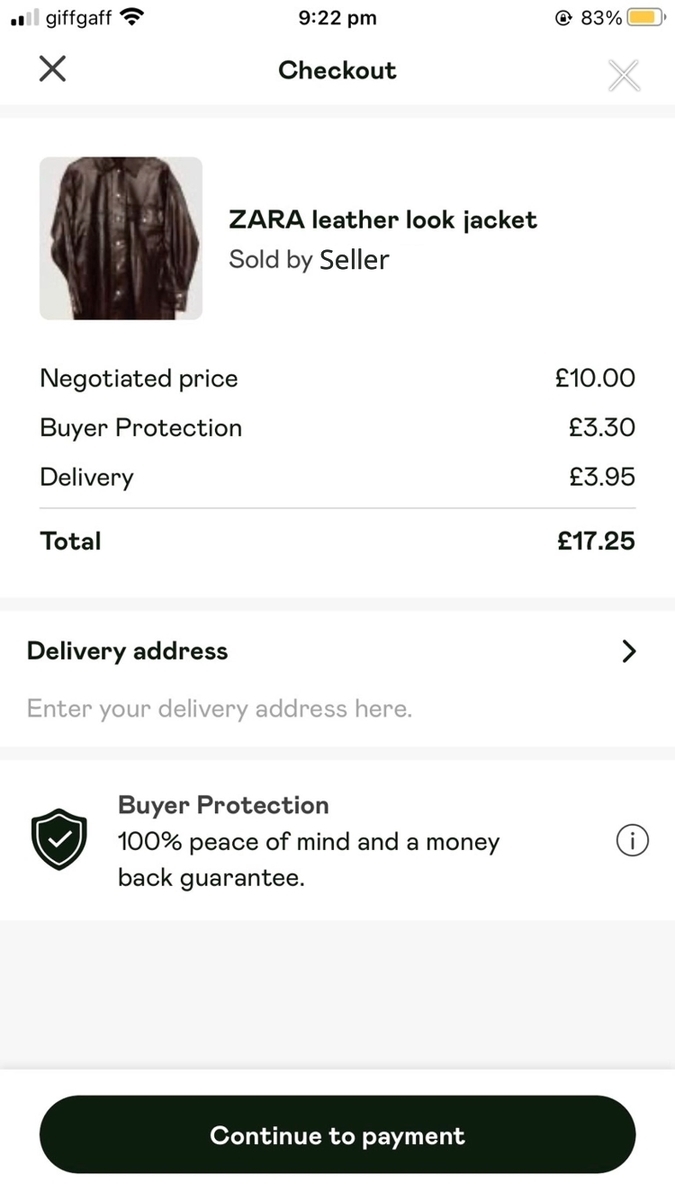Viewport: 675px width, 1200px height.
Task: Tap the £3.95 Delivery fee row
Action: pos(337,477)
